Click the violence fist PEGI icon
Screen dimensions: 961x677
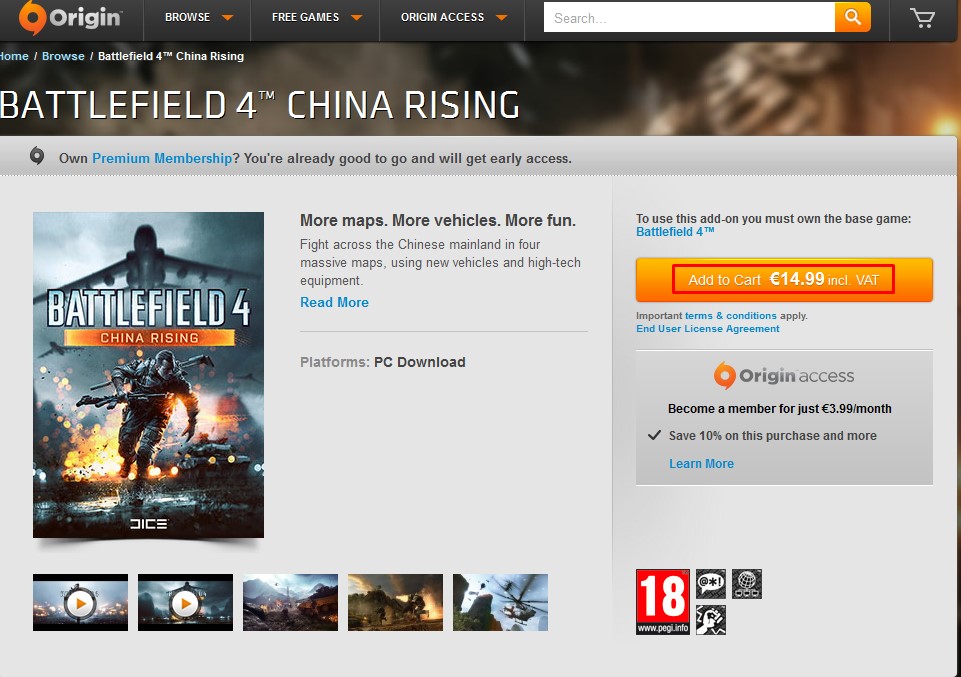(x=711, y=619)
